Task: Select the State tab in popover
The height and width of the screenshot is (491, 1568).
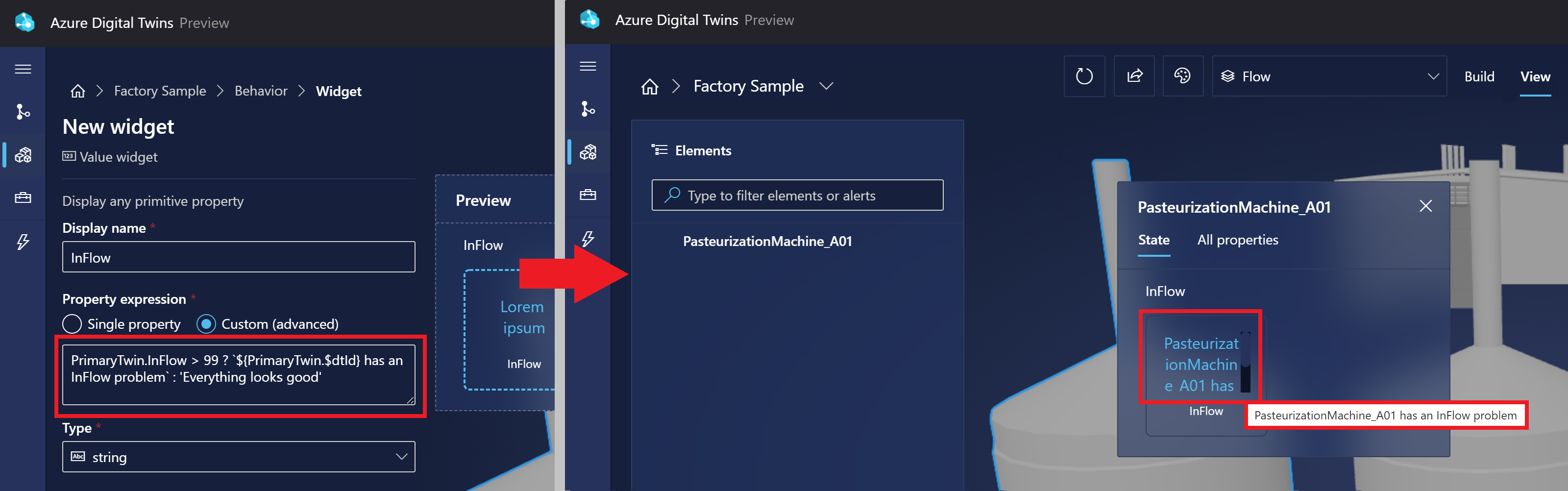Action: 1153,240
